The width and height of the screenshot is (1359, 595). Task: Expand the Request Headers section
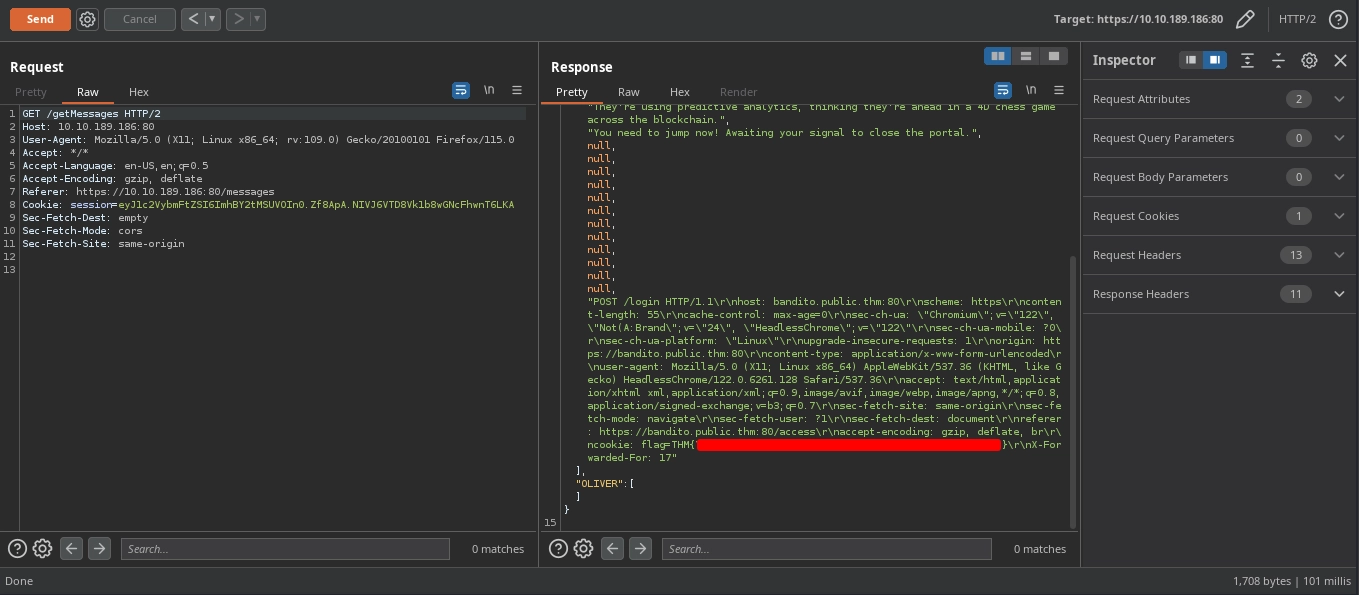[x=1339, y=255]
